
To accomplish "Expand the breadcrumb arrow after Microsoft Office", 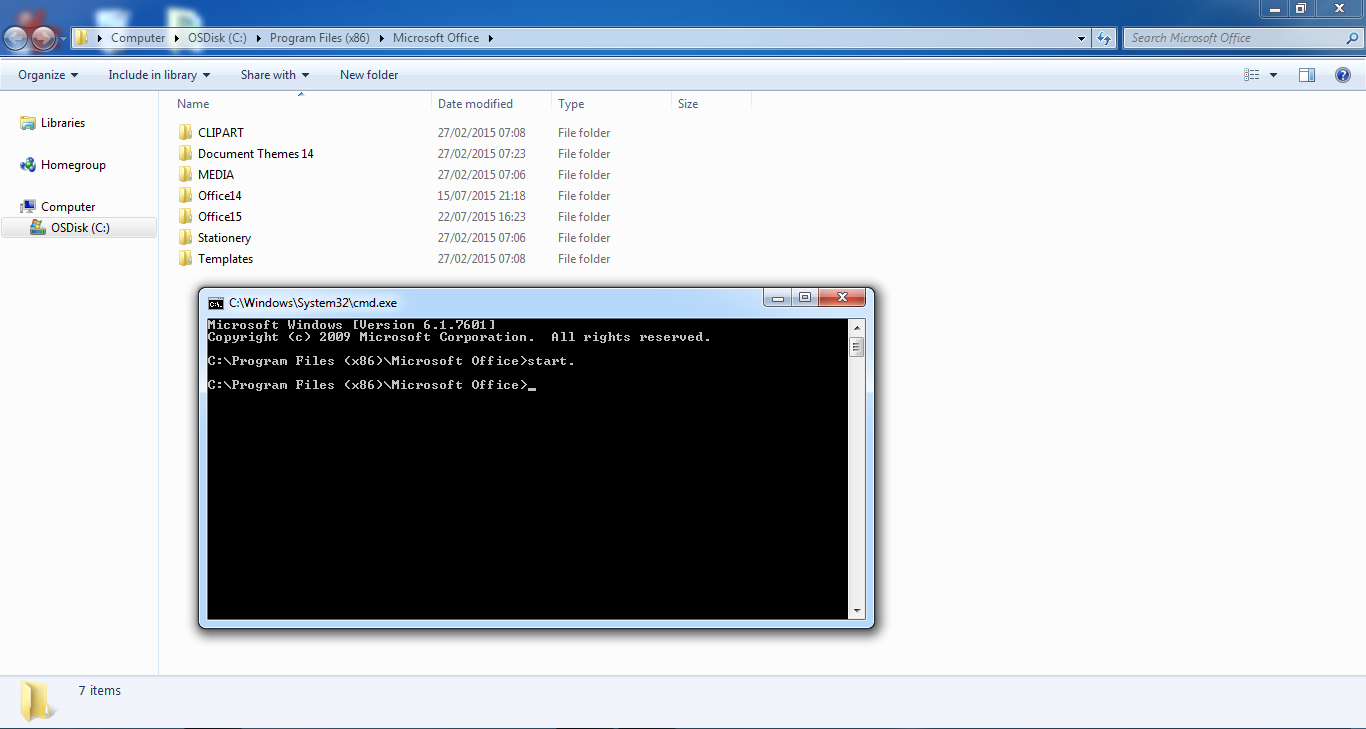I will click(x=489, y=37).
